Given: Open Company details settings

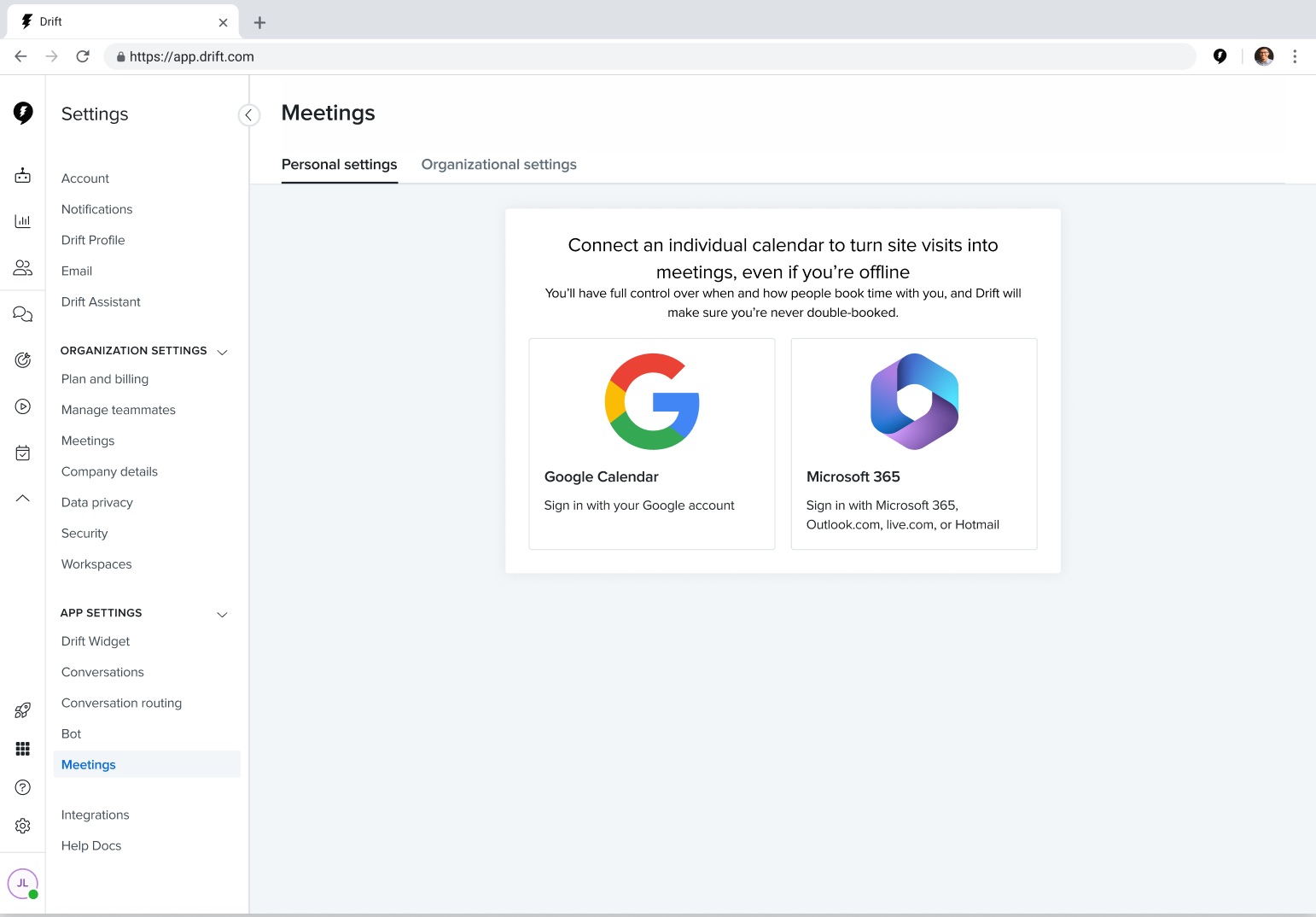Looking at the screenshot, I should (x=109, y=471).
